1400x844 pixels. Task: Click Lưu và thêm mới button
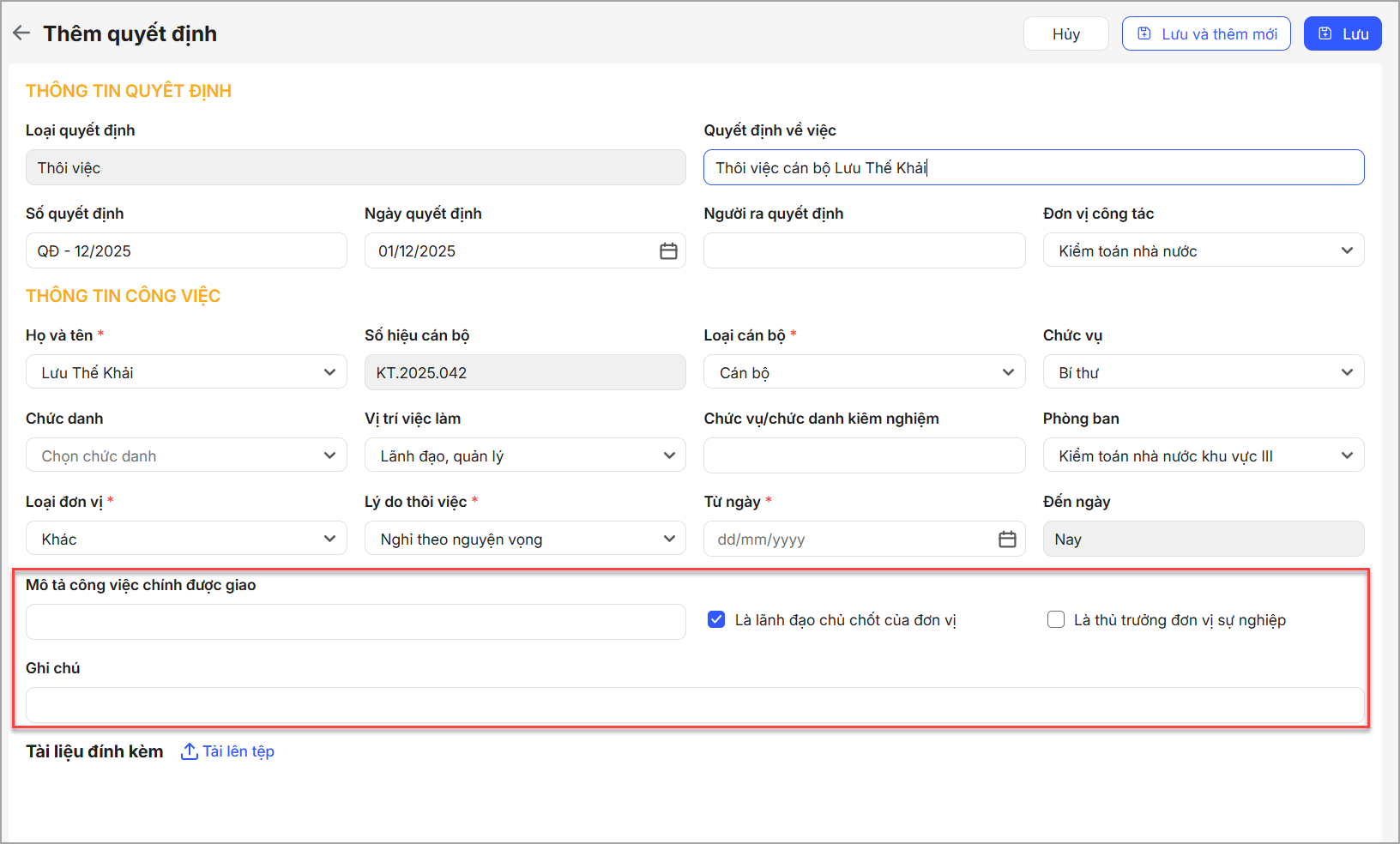coord(1205,34)
